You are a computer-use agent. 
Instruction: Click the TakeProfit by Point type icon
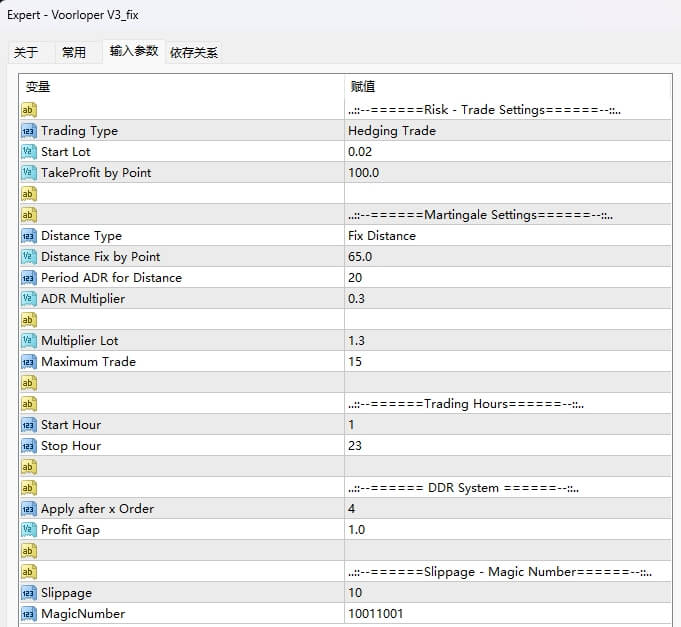click(29, 173)
